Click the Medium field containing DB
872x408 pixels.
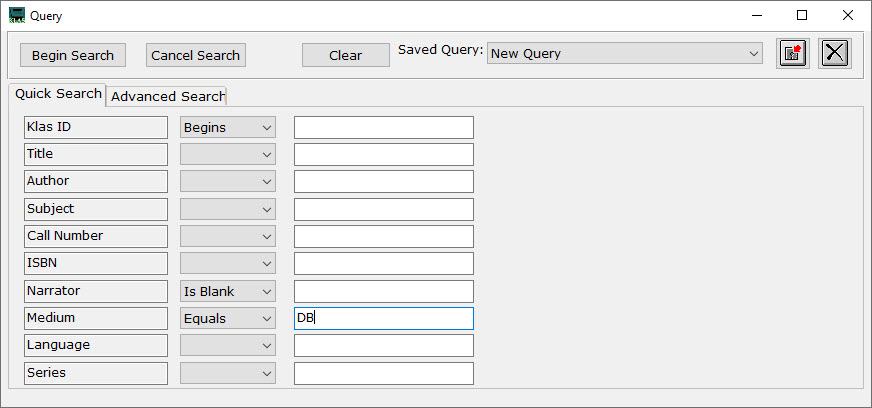pyautogui.click(x=383, y=318)
